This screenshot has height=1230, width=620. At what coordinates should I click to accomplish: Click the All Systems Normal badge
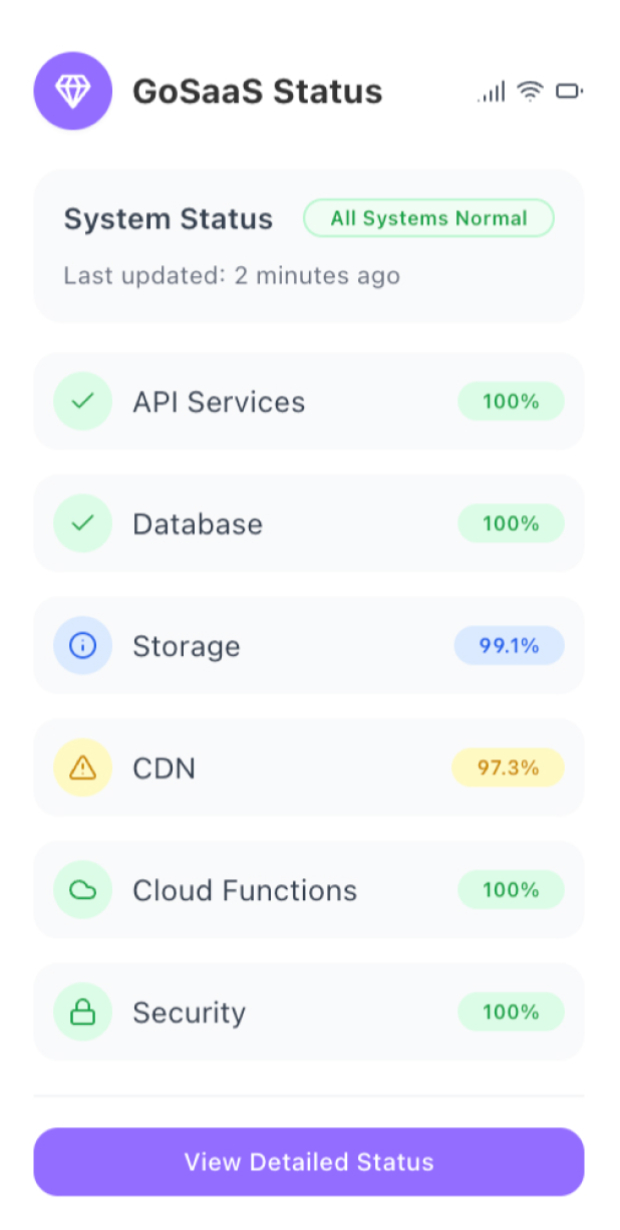[x=428, y=218]
